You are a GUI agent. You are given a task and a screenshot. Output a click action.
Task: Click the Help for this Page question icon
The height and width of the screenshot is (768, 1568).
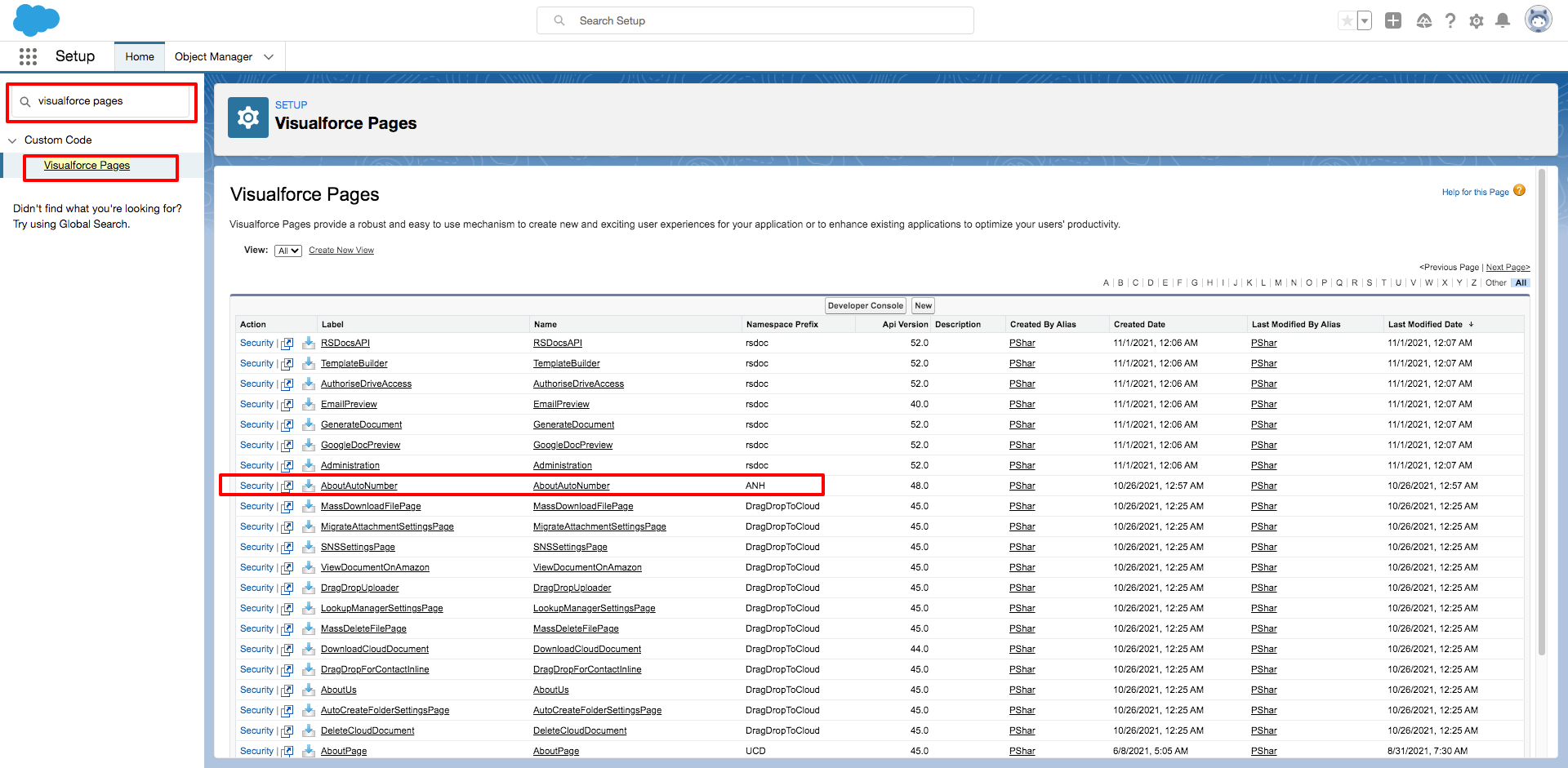1519,190
